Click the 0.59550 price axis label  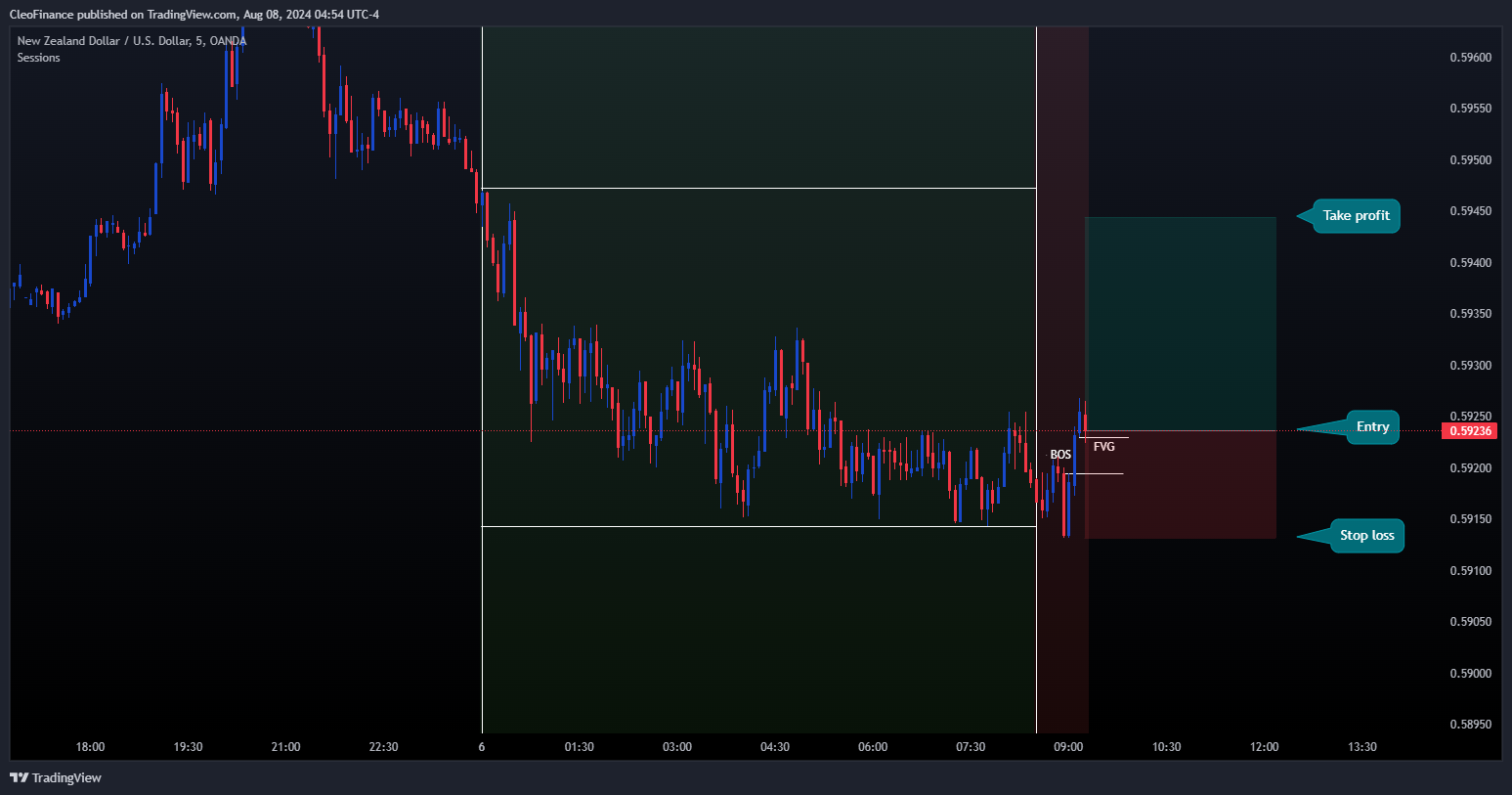click(1470, 109)
